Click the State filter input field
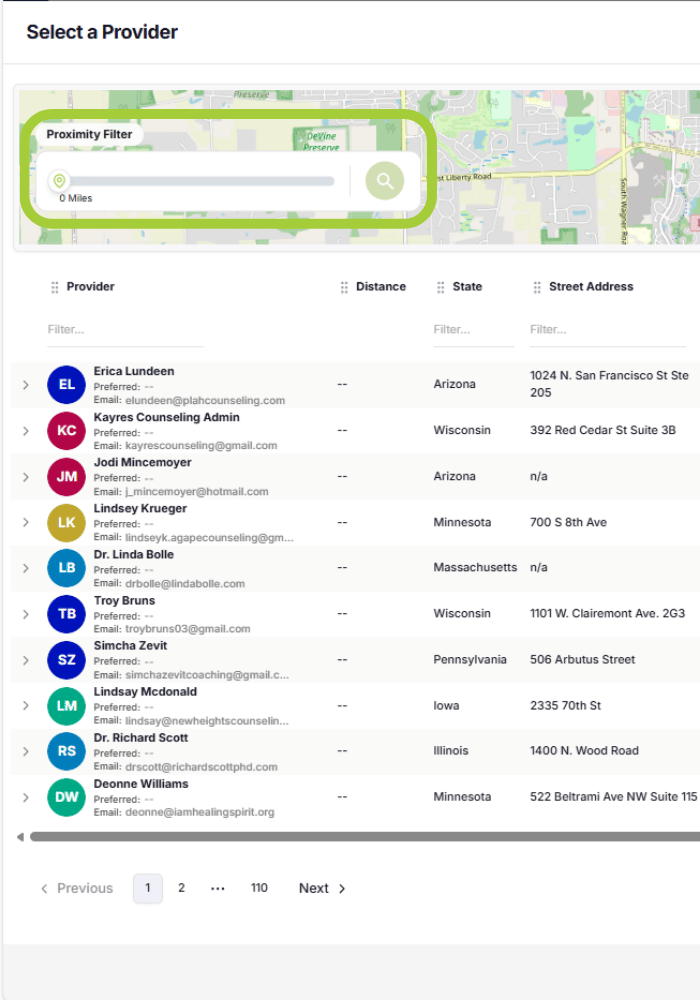This screenshot has height=1000, width=700. click(474, 330)
